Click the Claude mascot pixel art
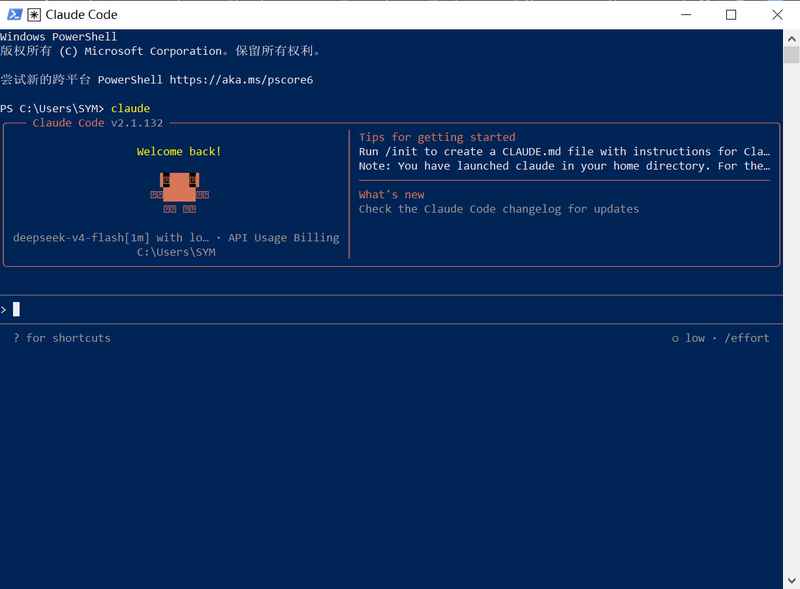Viewport: 800px width, 589px height. point(180,192)
